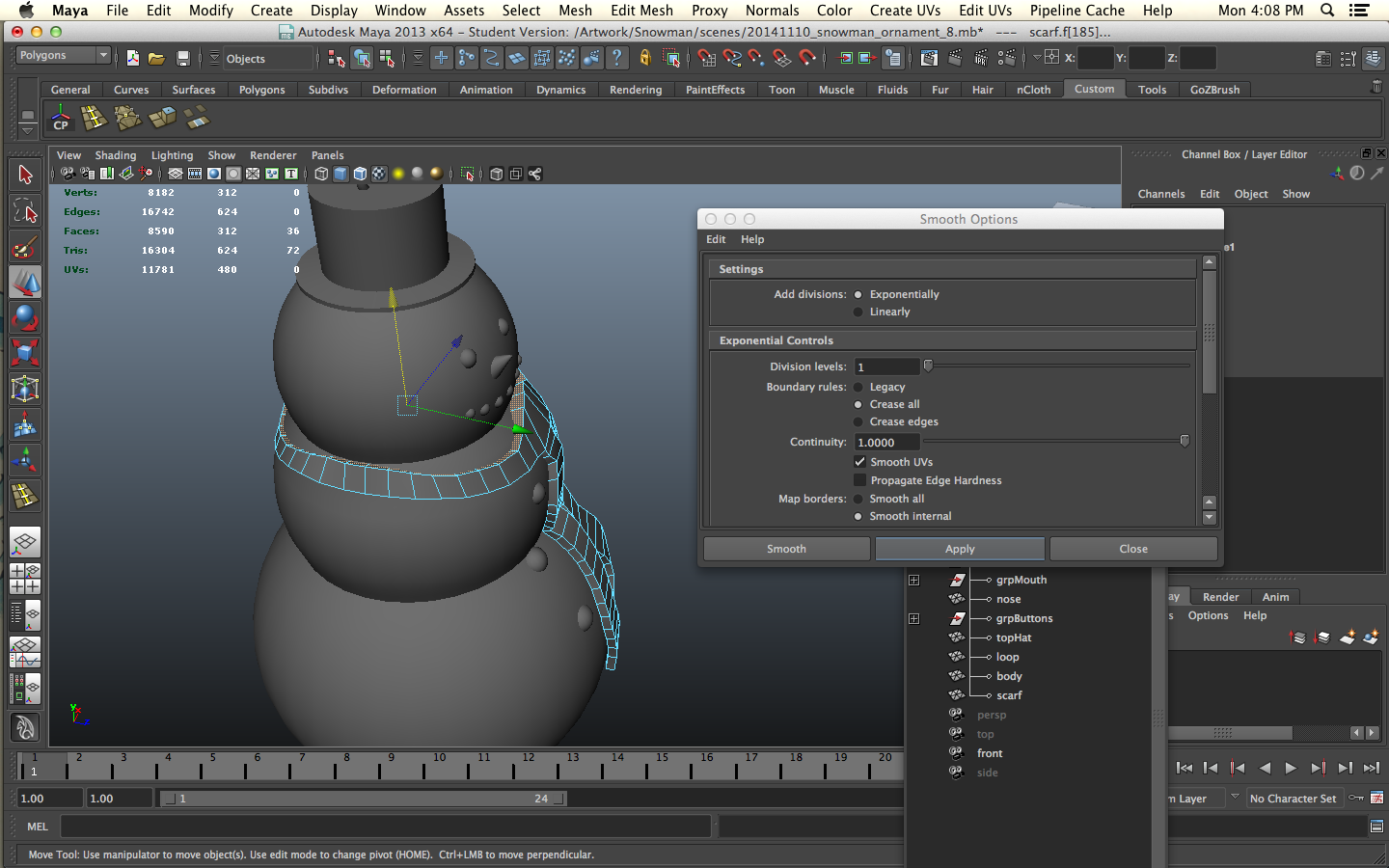The height and width of the screenshot is (868, 1389).
Task: Open the viewport Shading menu
Action: click(115, 155)
